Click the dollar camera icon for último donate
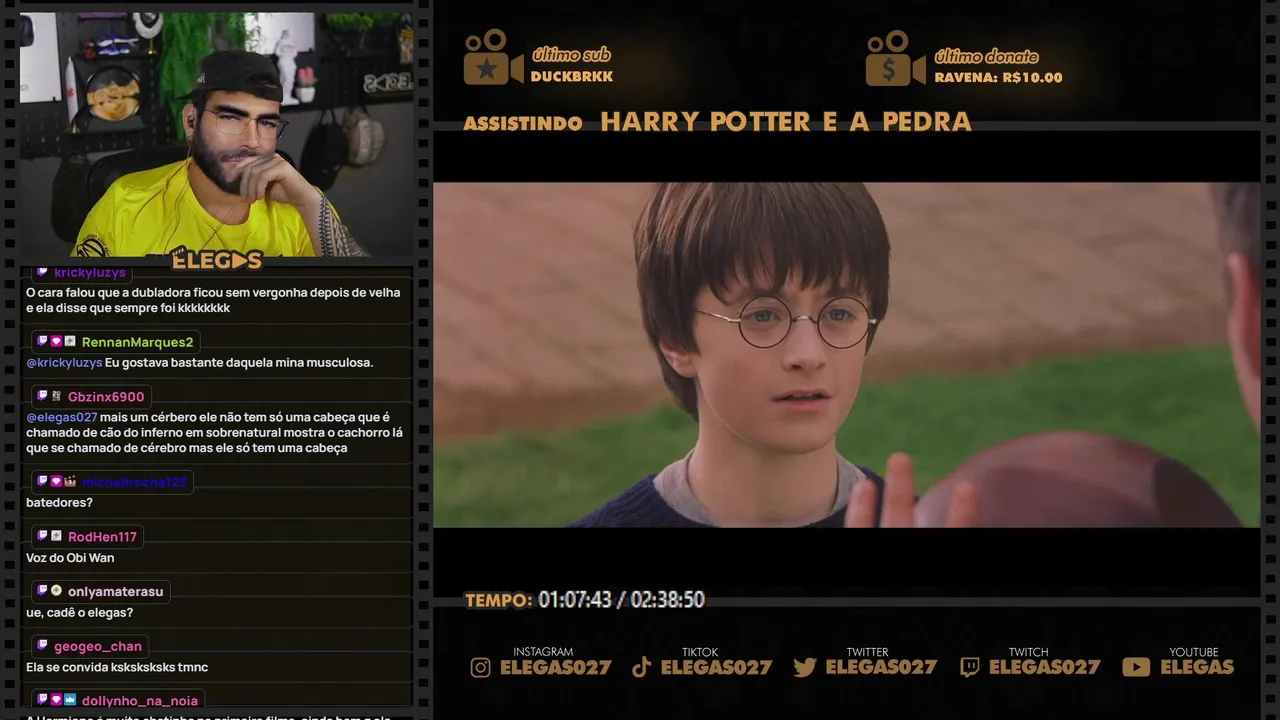Image resolution: width=1280 pixels, height=720 pixels. click(x=896, y=57)
